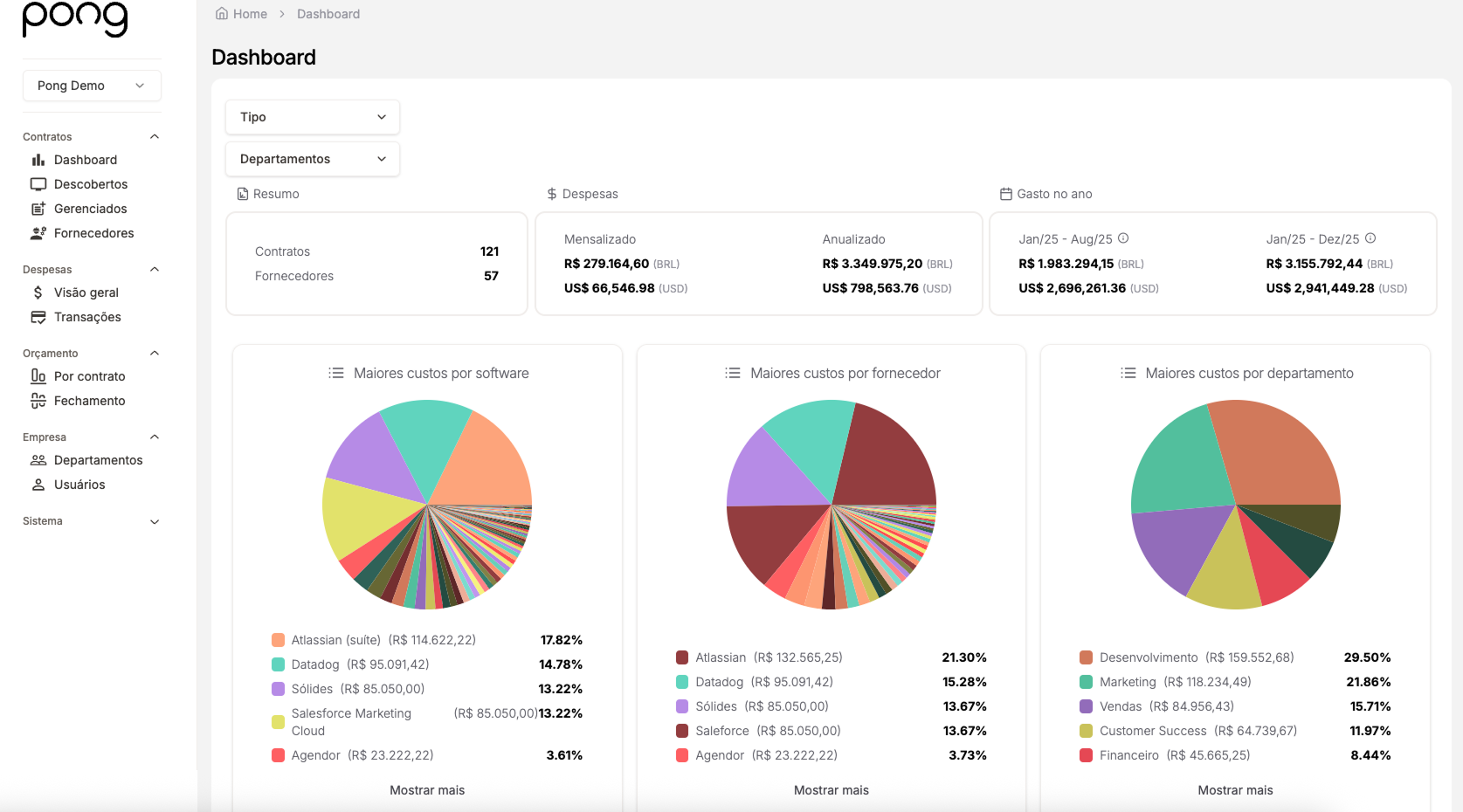Click list icon beside Maiores custos por departamento
The width and height of the screenshot is (1463, 812).
click(x=1128, y=373)
